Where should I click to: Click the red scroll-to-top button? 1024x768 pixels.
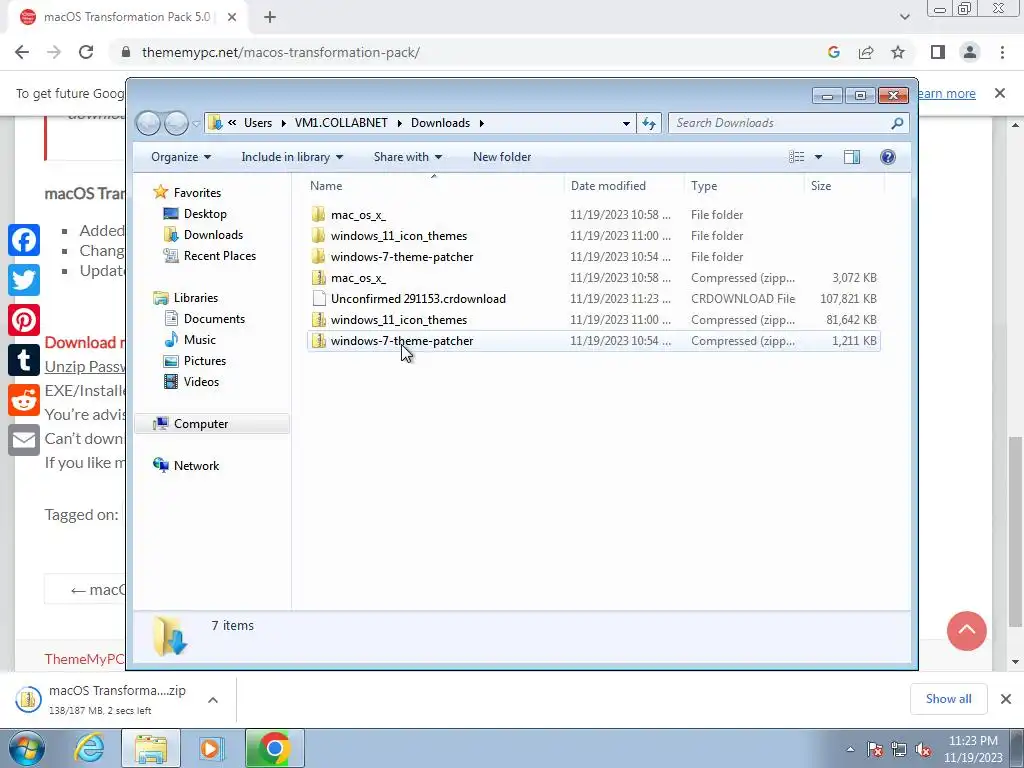(x=967, y=631)
